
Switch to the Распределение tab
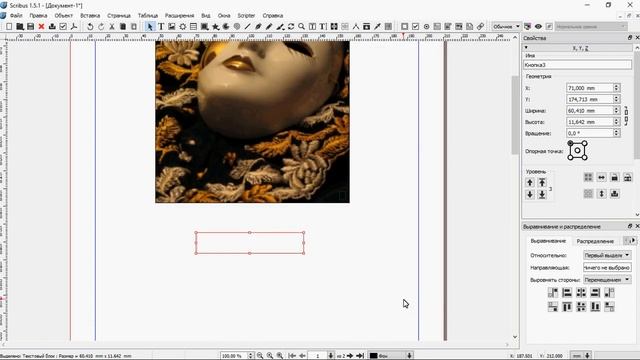(595, 241)
